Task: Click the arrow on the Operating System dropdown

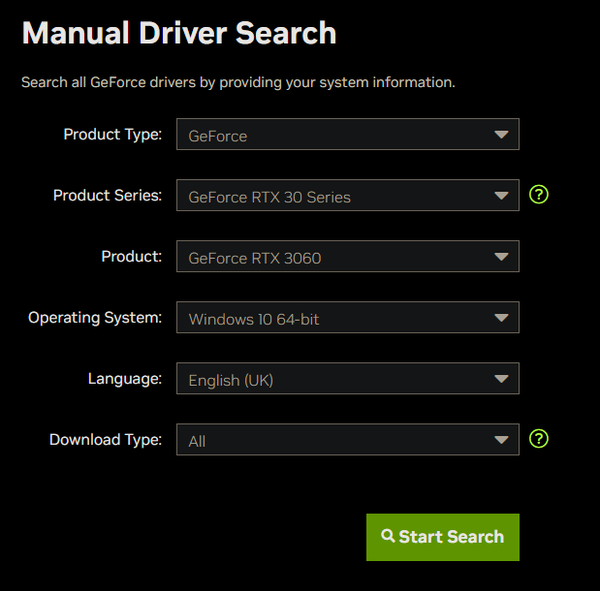Action: click(x=501, y=318)
